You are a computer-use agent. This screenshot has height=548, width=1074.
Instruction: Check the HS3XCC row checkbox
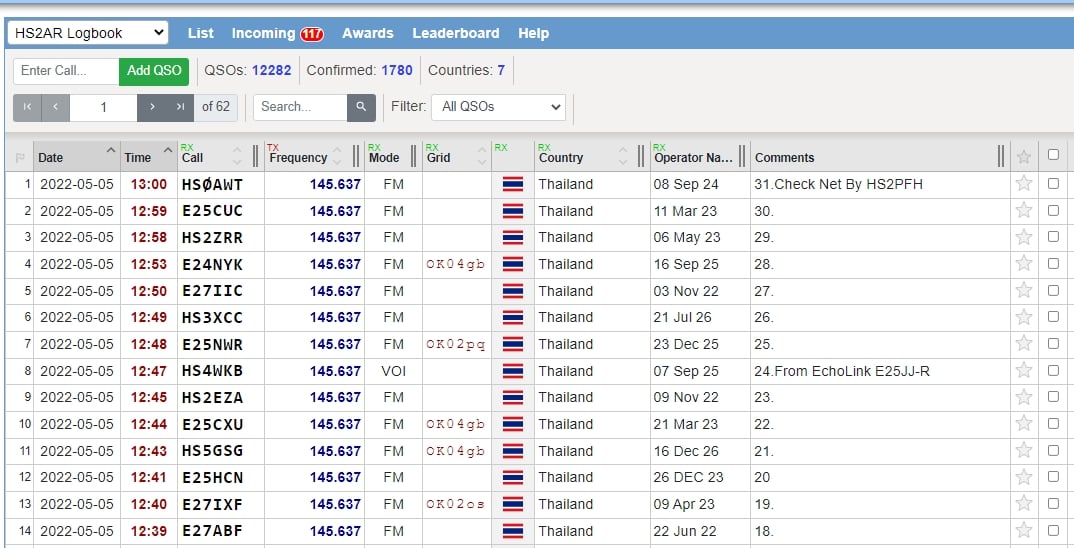[x=1053, y=316]
